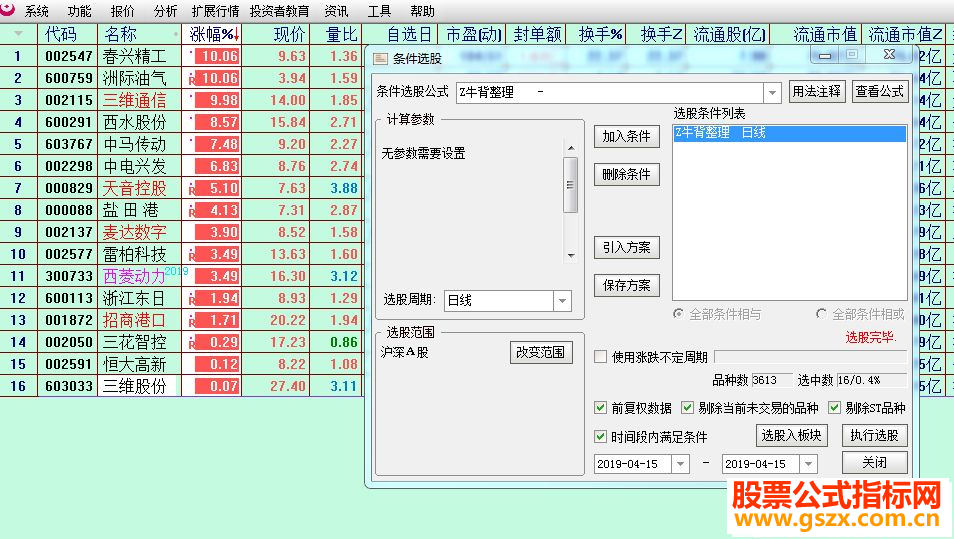
Task: Select stock 三维股份
Action: coord(134,386)
